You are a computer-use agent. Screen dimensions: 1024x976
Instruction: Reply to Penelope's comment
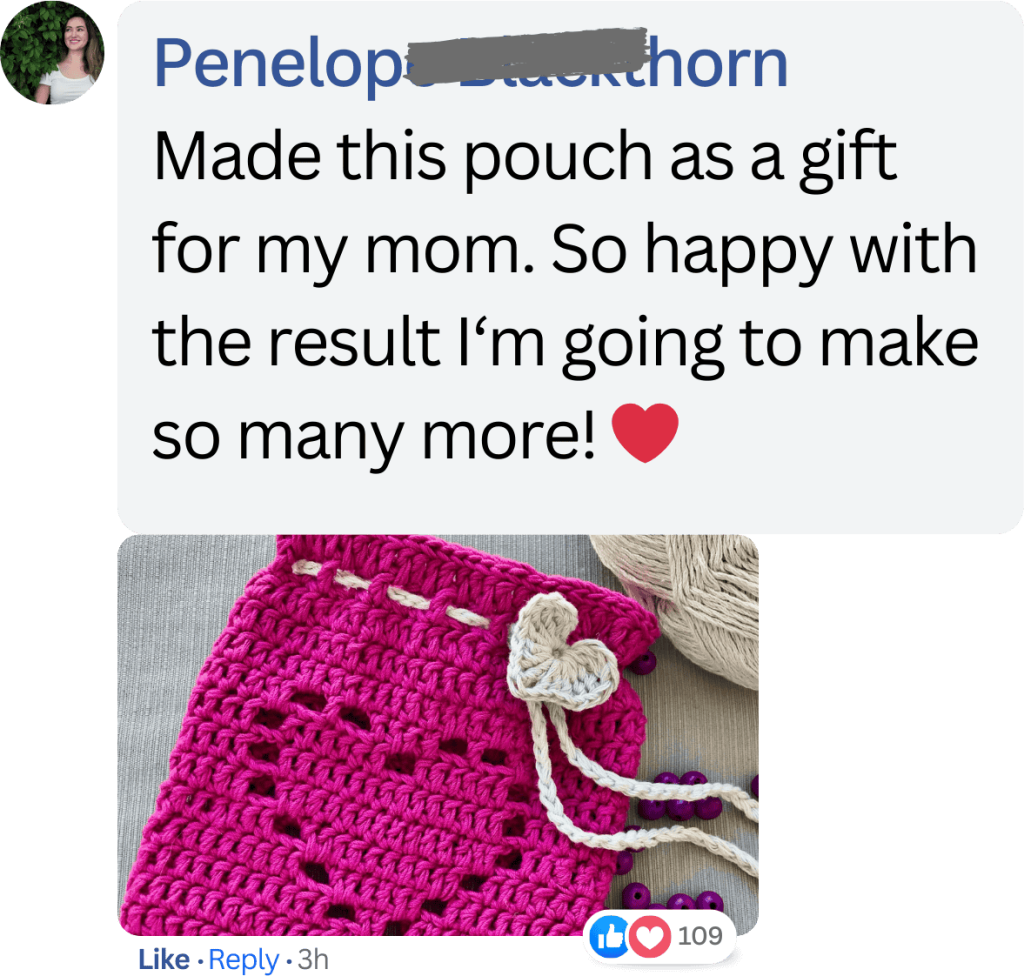click(244, 960)
